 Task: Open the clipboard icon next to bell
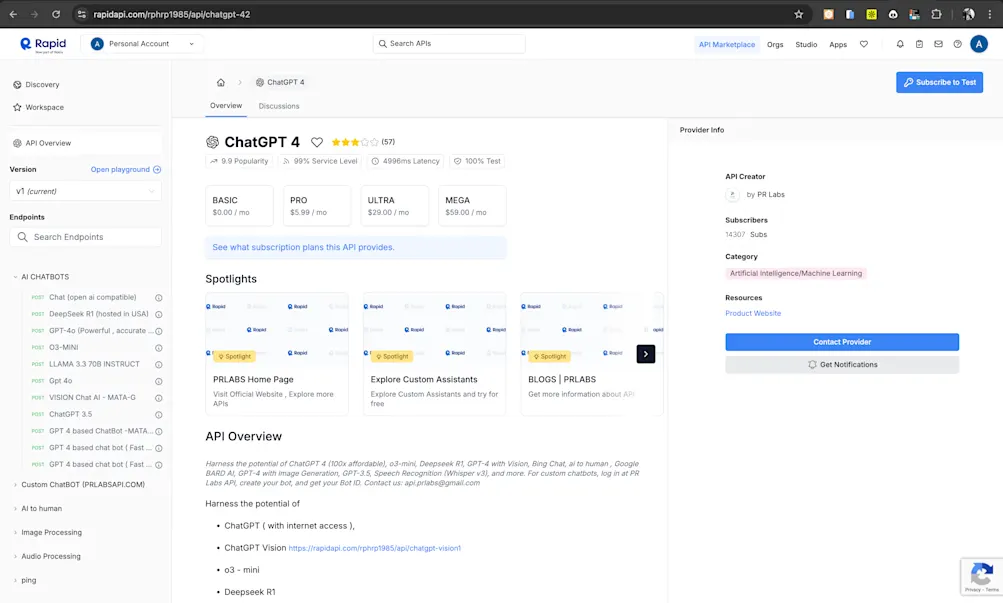919,44
